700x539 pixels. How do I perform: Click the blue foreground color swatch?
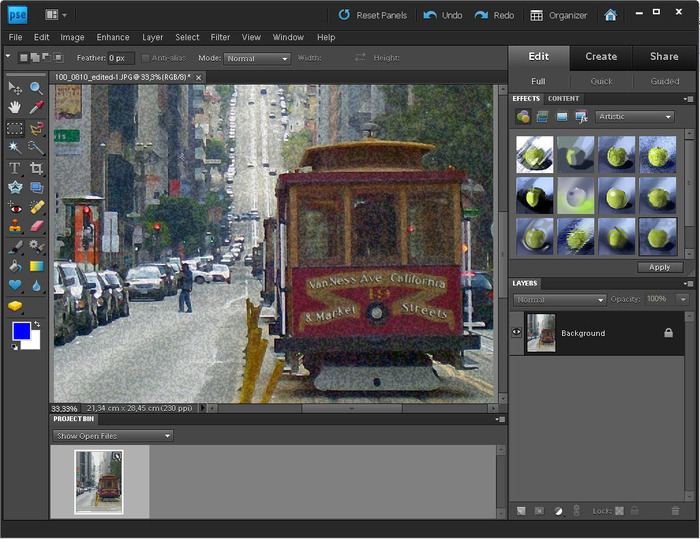pyautogui.click(x=21, y=331)
